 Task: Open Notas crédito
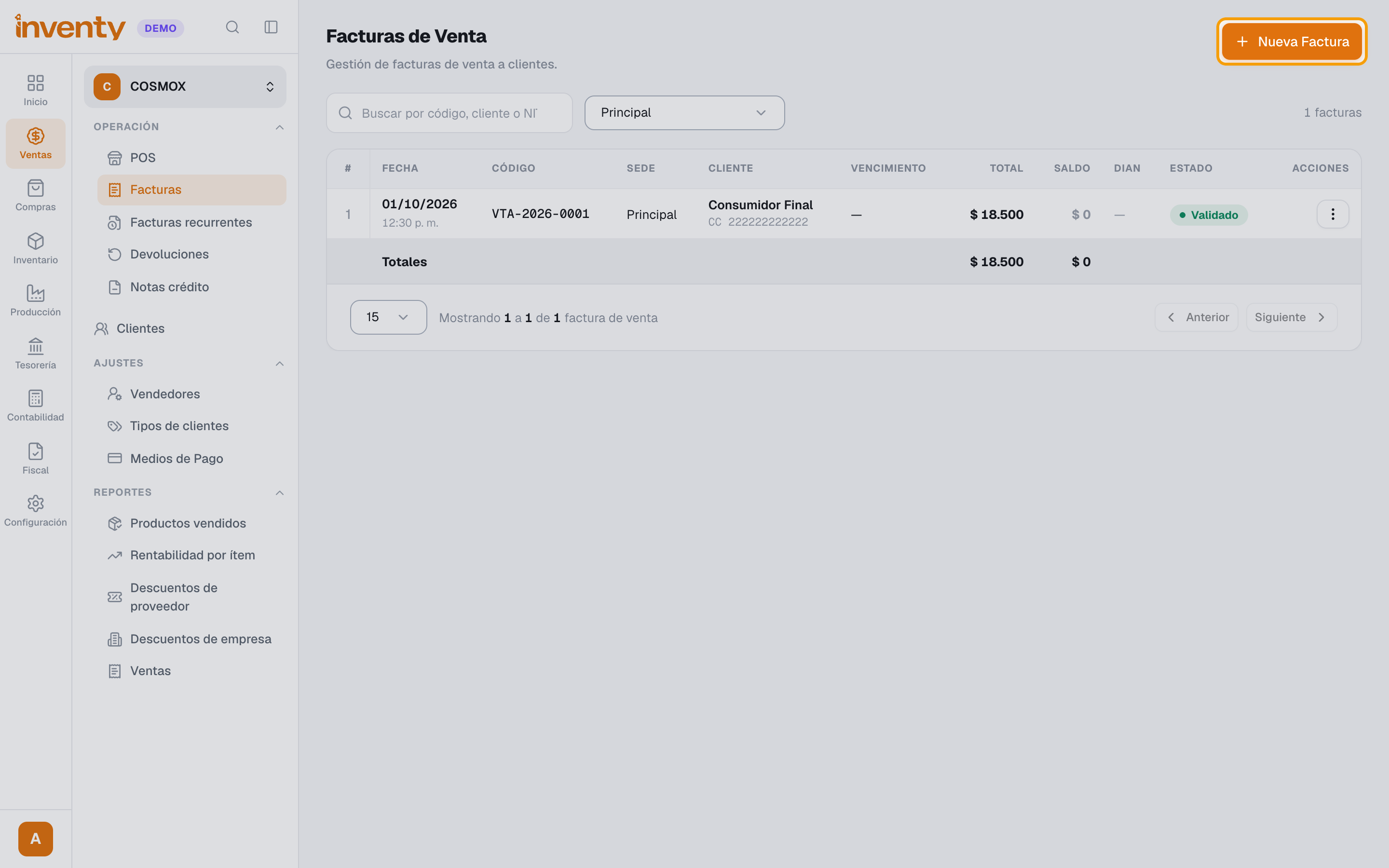[191, 287]
